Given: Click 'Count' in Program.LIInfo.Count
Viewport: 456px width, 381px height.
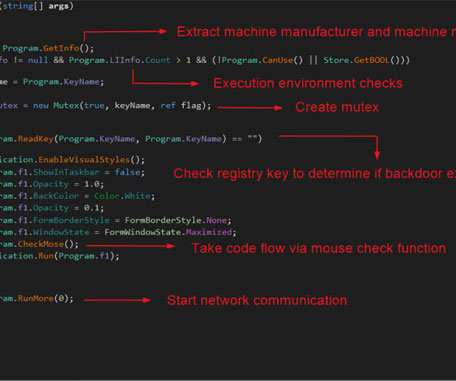Looking at the screenshot, I should click(x=158, y=60).
